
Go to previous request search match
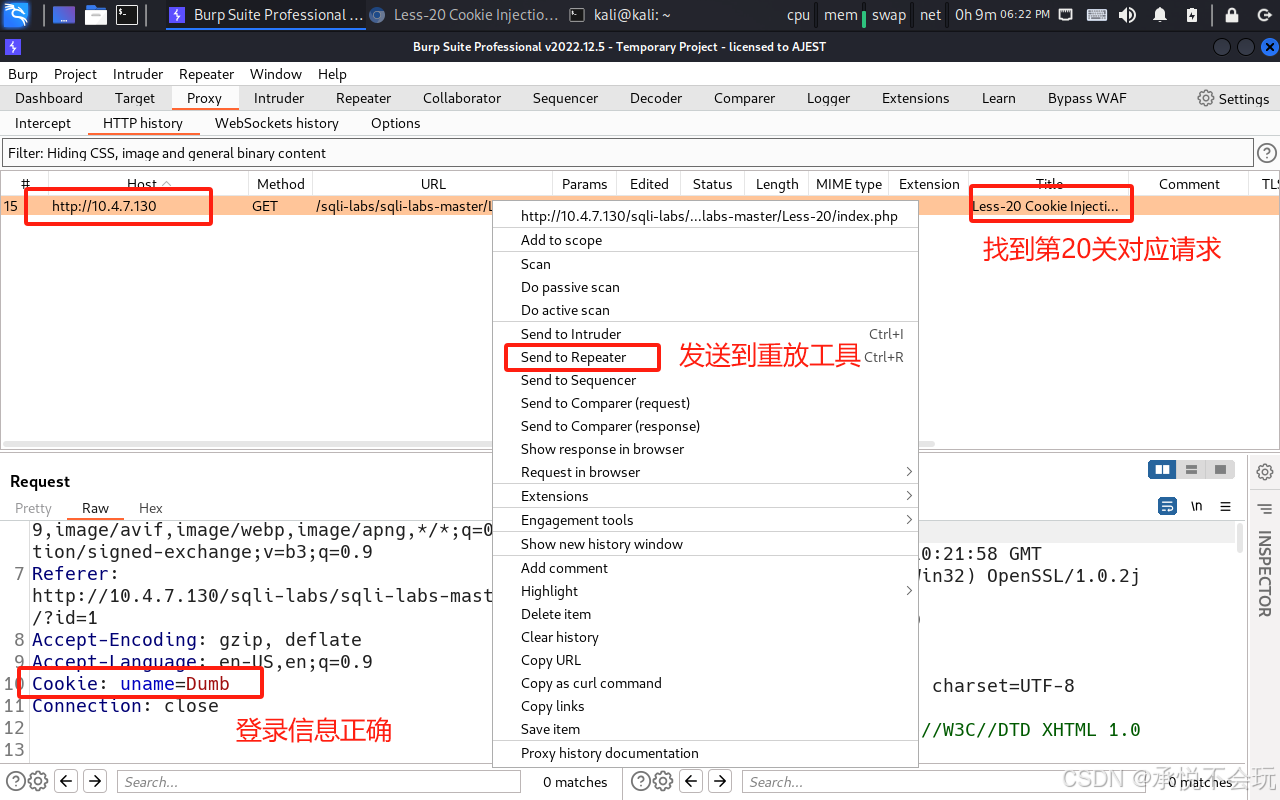(66, 781)
